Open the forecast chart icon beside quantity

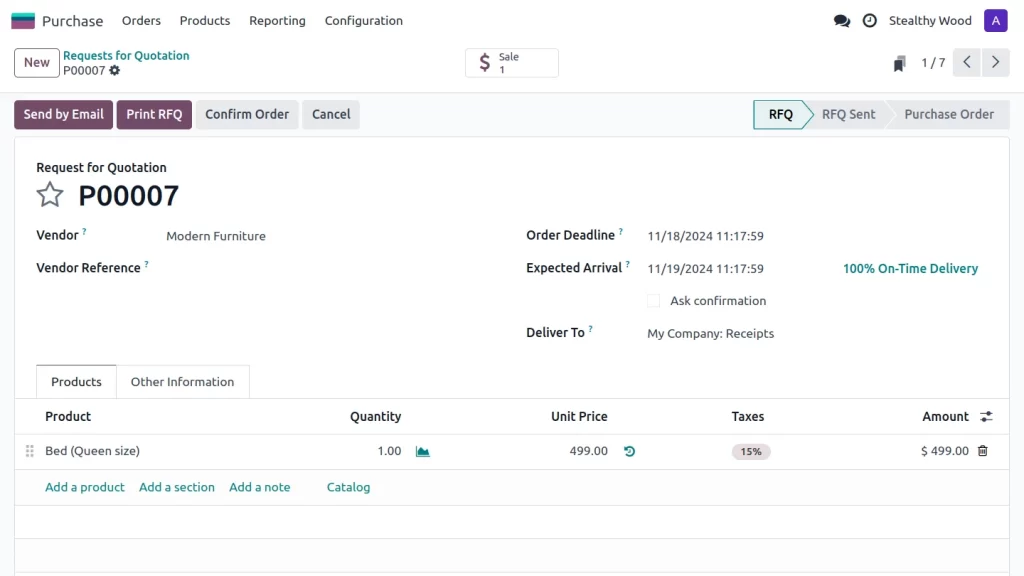click(423, 452)
